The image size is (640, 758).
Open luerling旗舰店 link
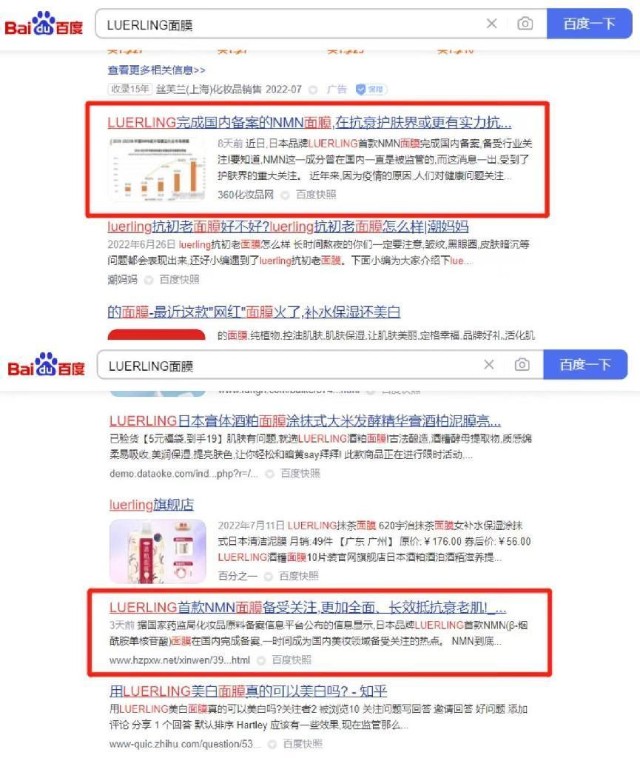(151, 505)
